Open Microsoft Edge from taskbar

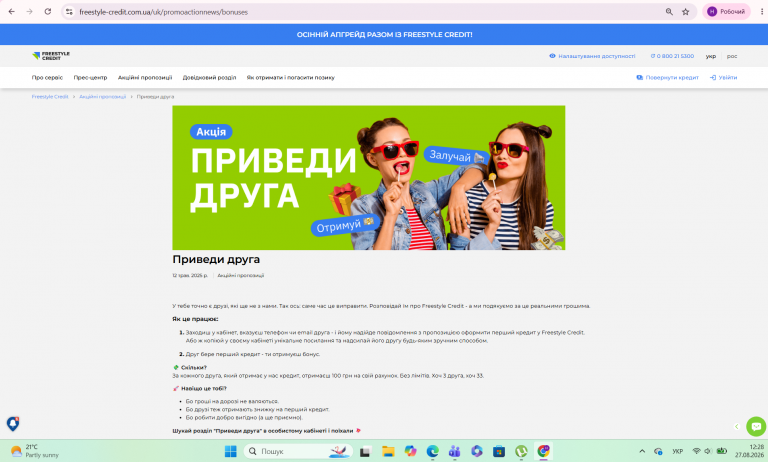[432, 451]
